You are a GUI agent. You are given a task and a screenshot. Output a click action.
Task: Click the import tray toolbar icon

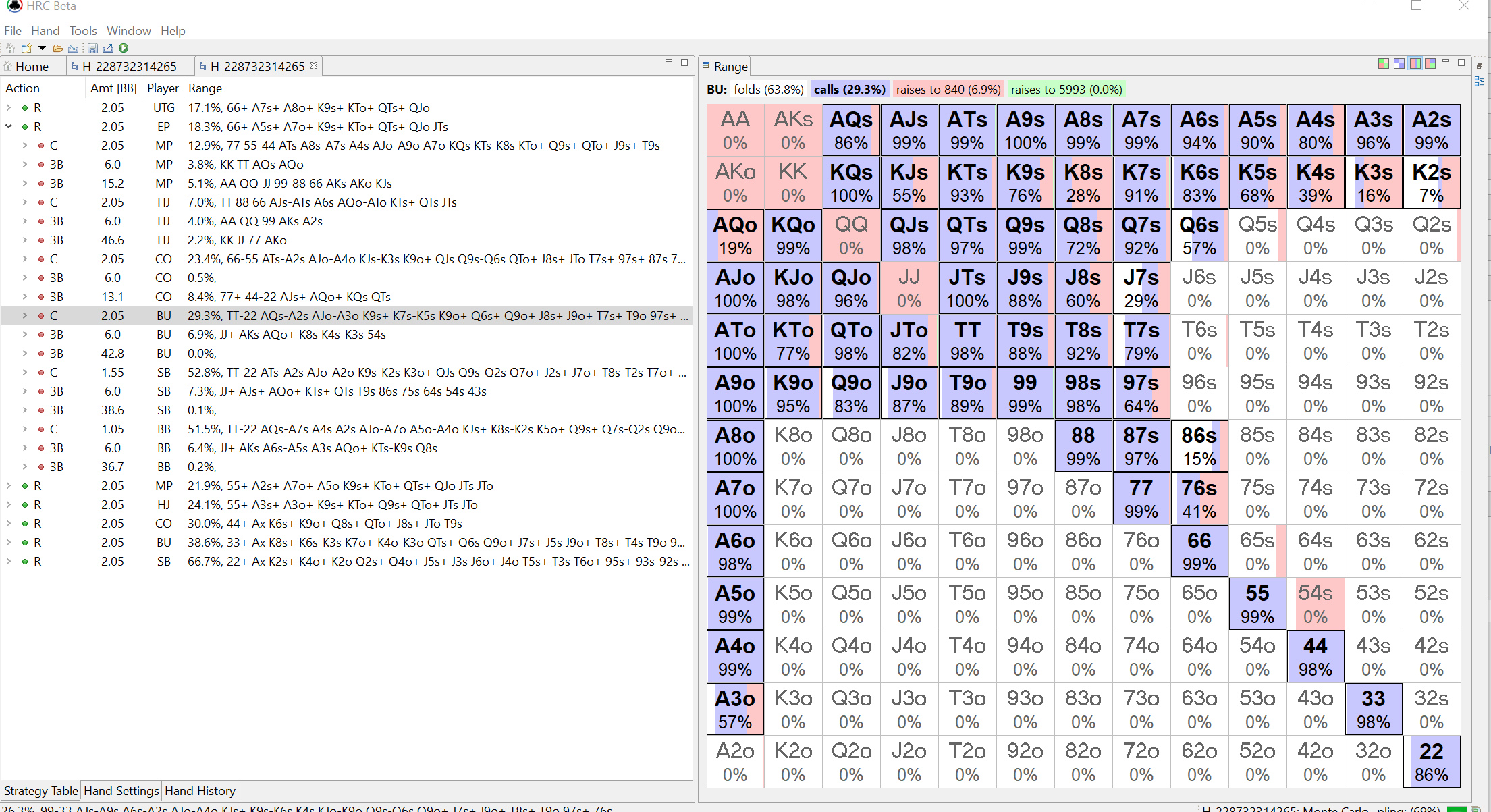point(73,48)
